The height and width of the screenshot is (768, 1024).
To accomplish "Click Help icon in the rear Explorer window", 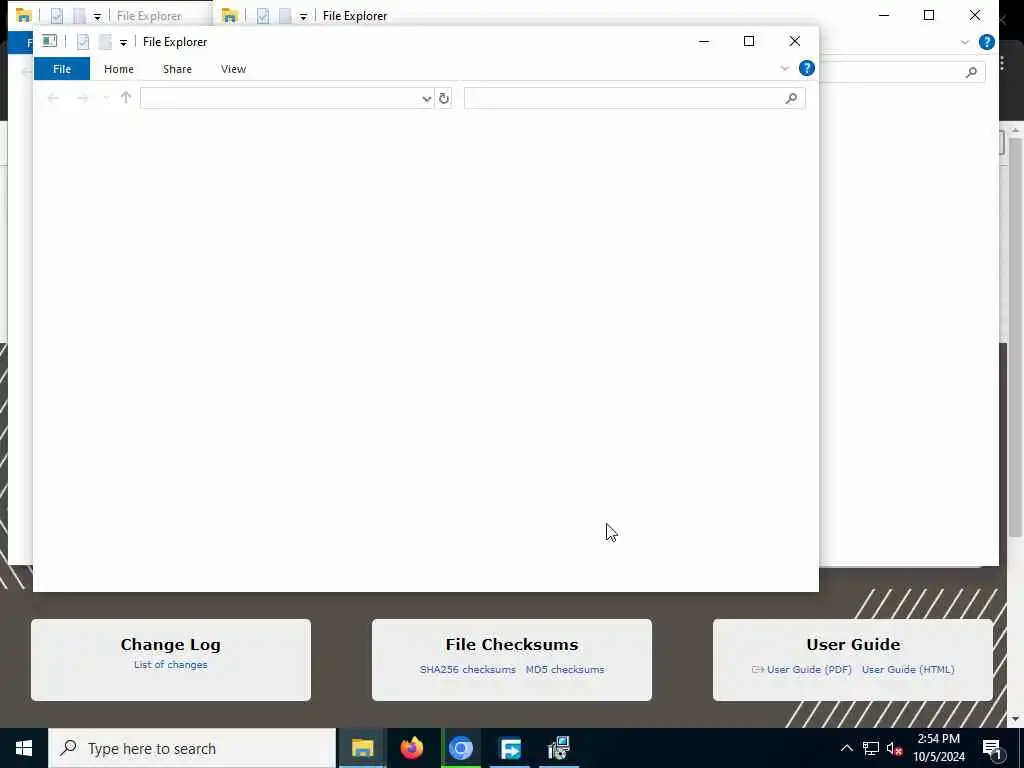I will point(987,42).
